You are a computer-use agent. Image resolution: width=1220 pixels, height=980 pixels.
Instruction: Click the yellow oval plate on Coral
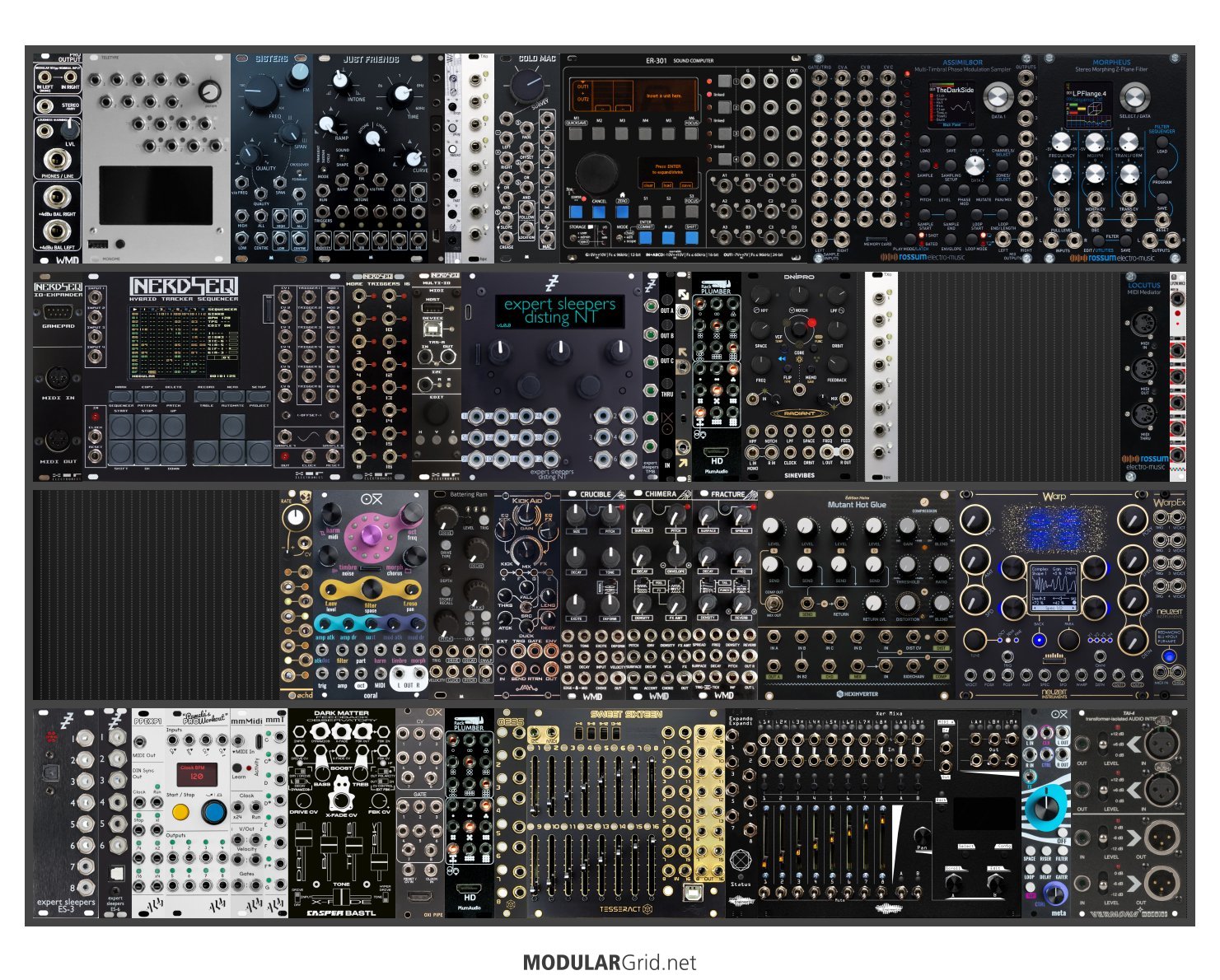click(x=371, y=590)
